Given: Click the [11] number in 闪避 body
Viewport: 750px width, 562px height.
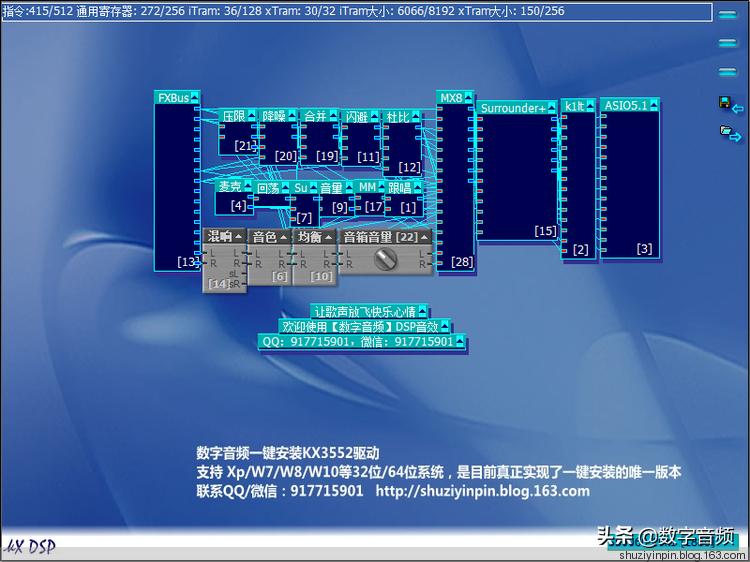Looking at the screenshot, I should 368,157.
